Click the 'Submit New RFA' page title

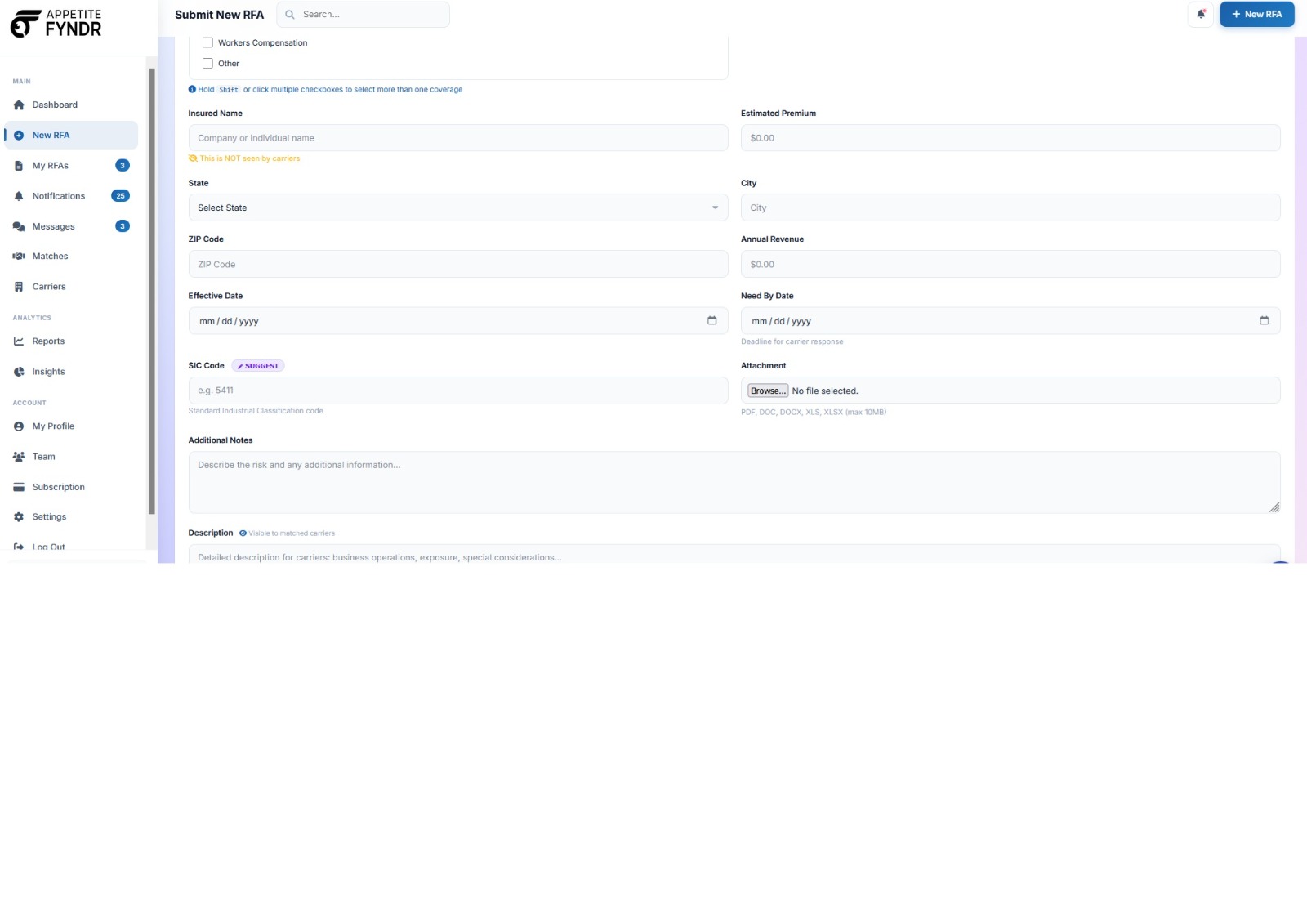click(x=219, y=15)
